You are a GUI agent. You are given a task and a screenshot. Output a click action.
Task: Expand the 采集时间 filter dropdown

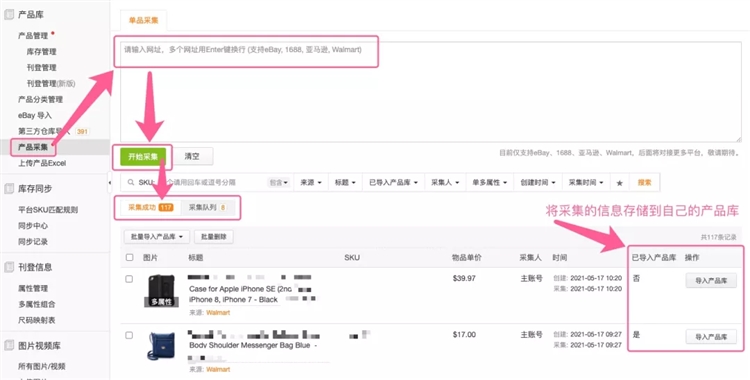click(586, 182)
